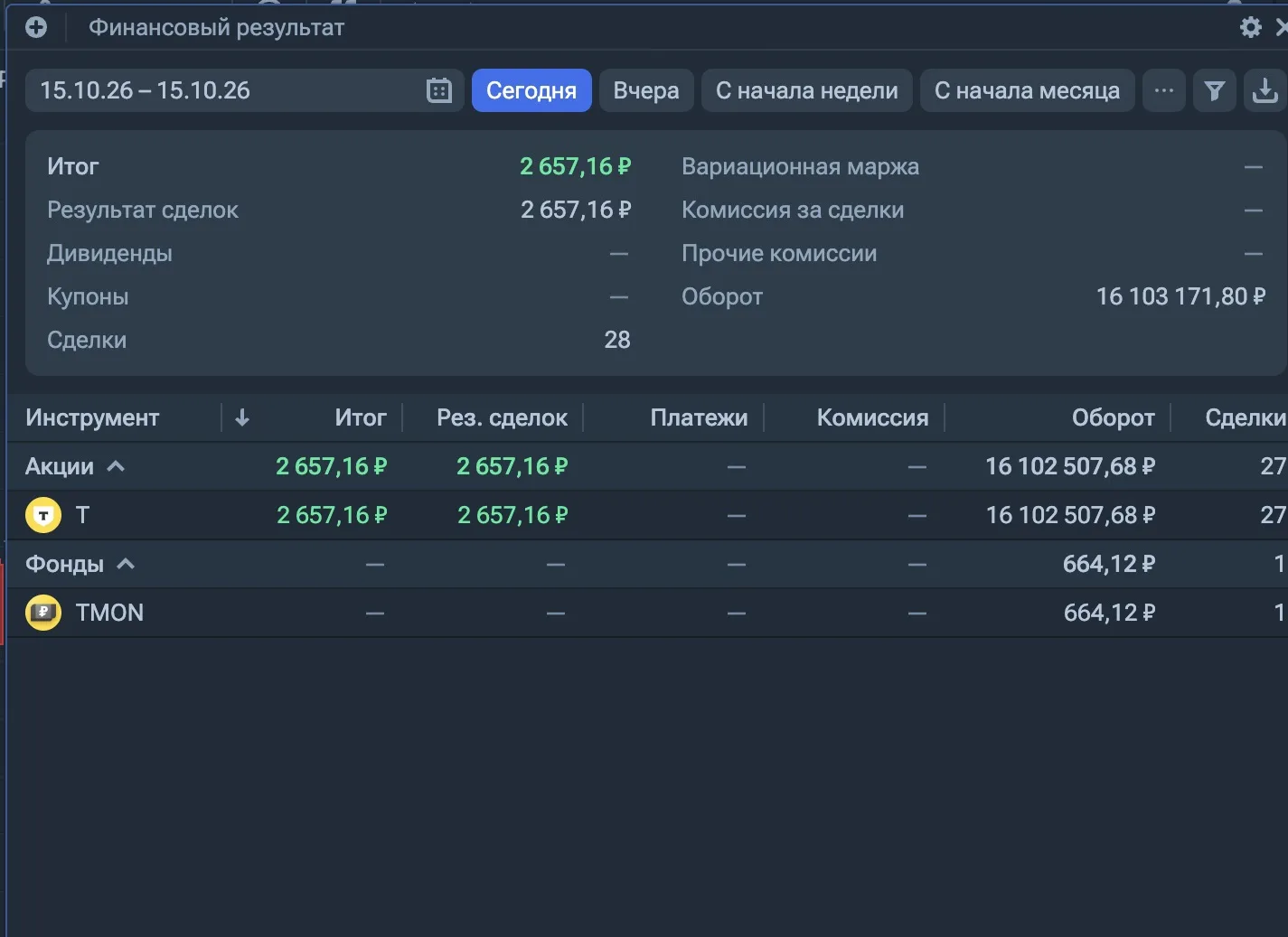Image resolution: width=1288 pixels, height=937 pixels.
Task: Click the Дивиденды label in summary
Action: [x=109, y=253]
